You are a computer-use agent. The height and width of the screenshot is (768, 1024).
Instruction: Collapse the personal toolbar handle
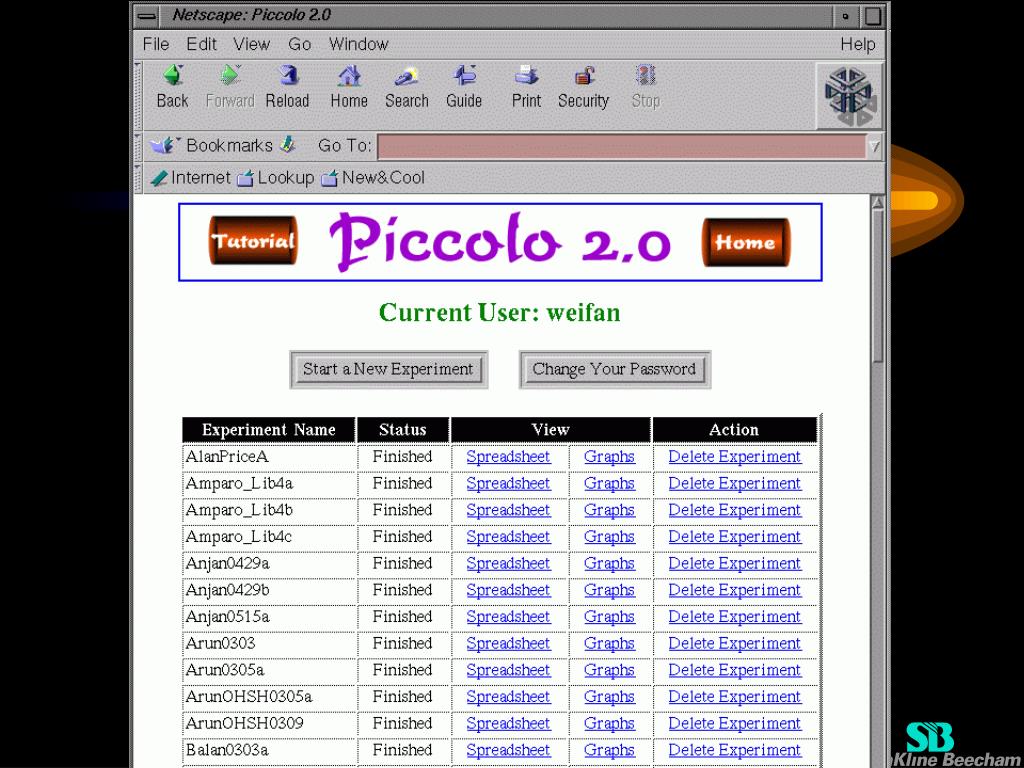[x=138, y=178]
